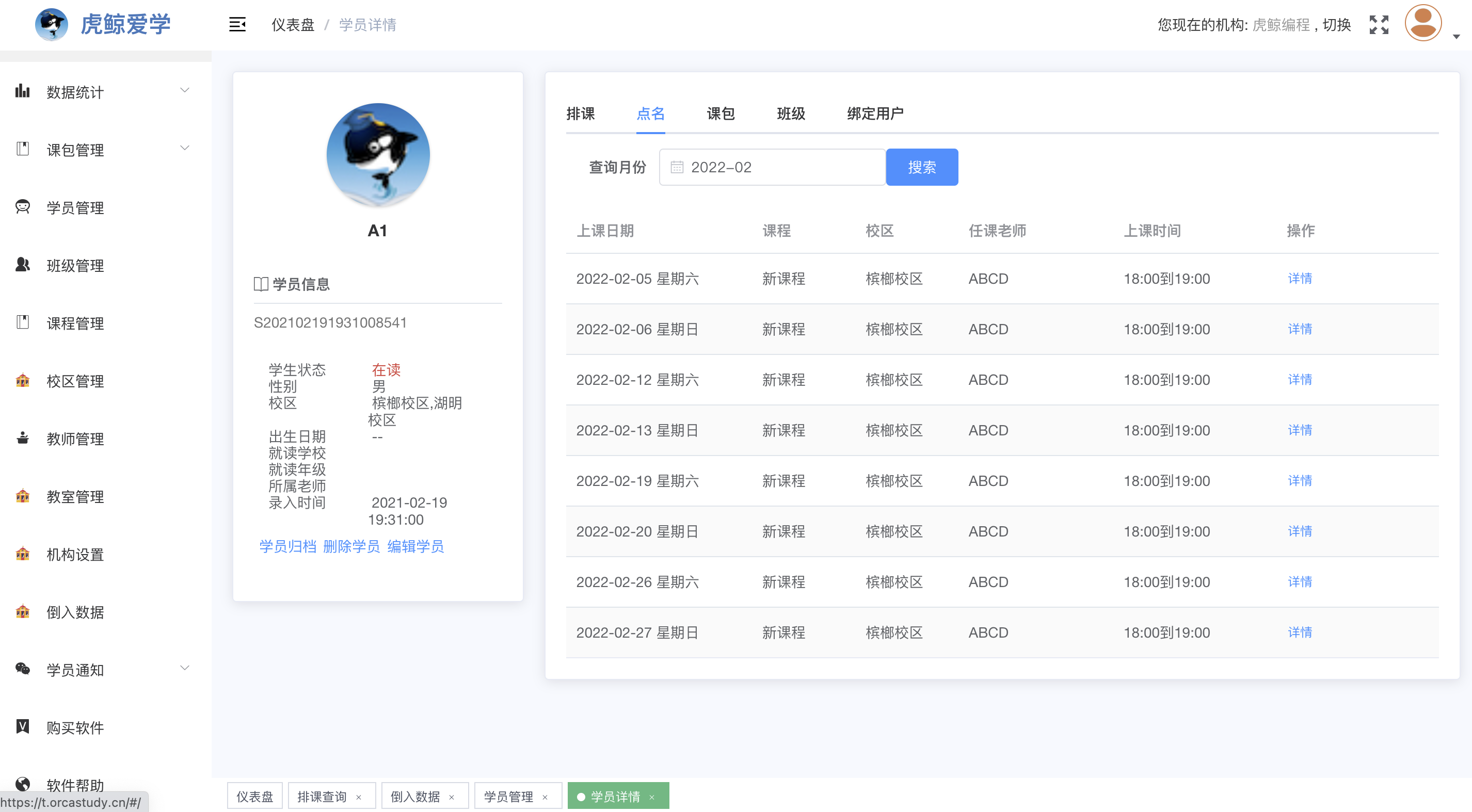Click the calendar icon in month field

[677, 167]
